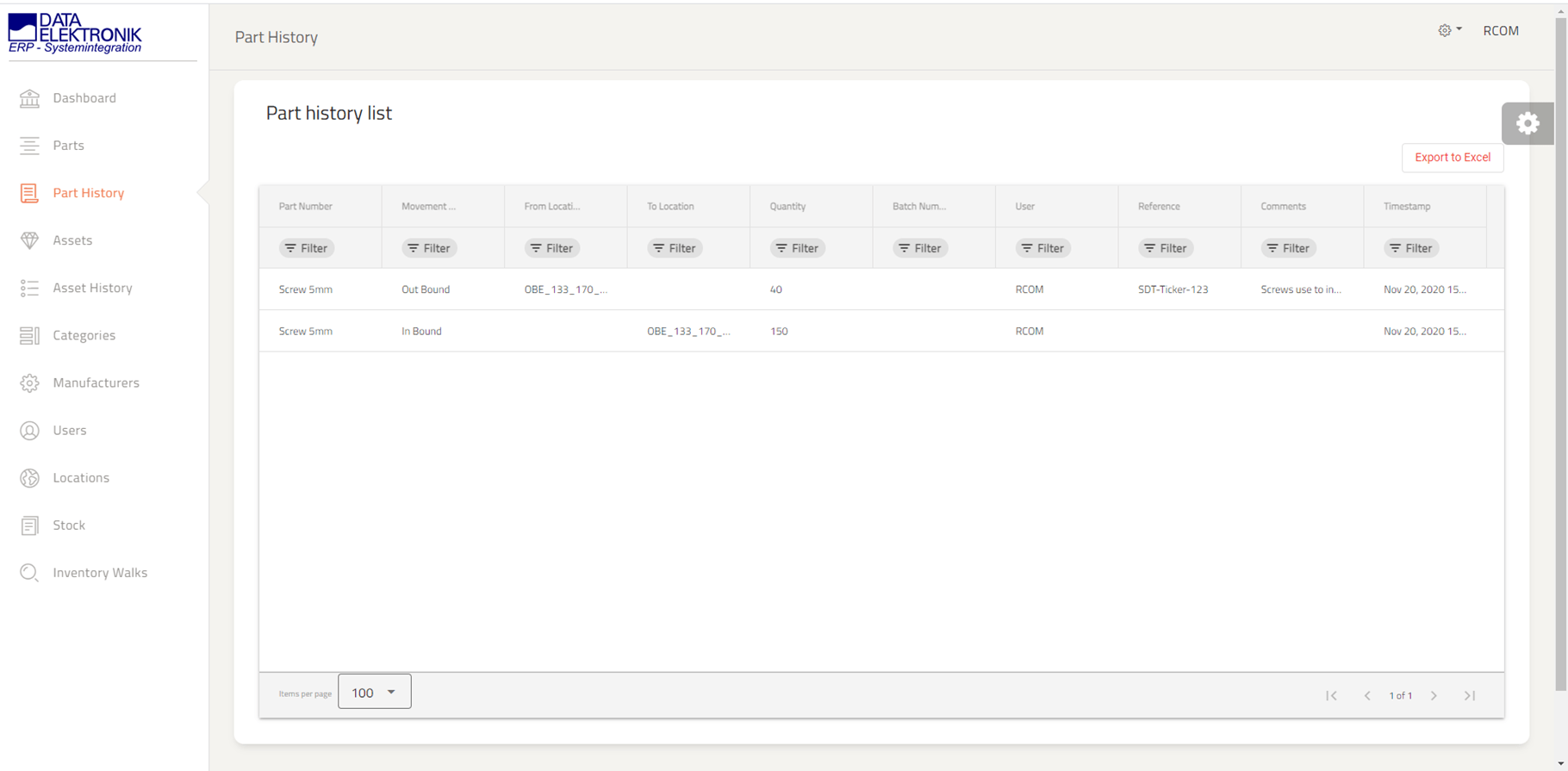Click the Part History sidebar icon
This screenshot has width=1568, height=771.
(x=29, y=193)
